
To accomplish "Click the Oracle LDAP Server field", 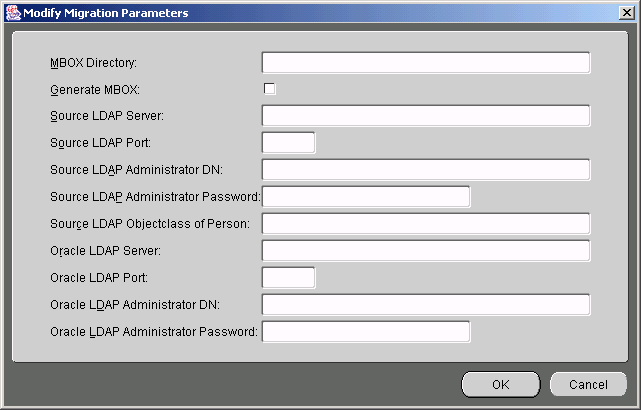I will pos(426,251).
